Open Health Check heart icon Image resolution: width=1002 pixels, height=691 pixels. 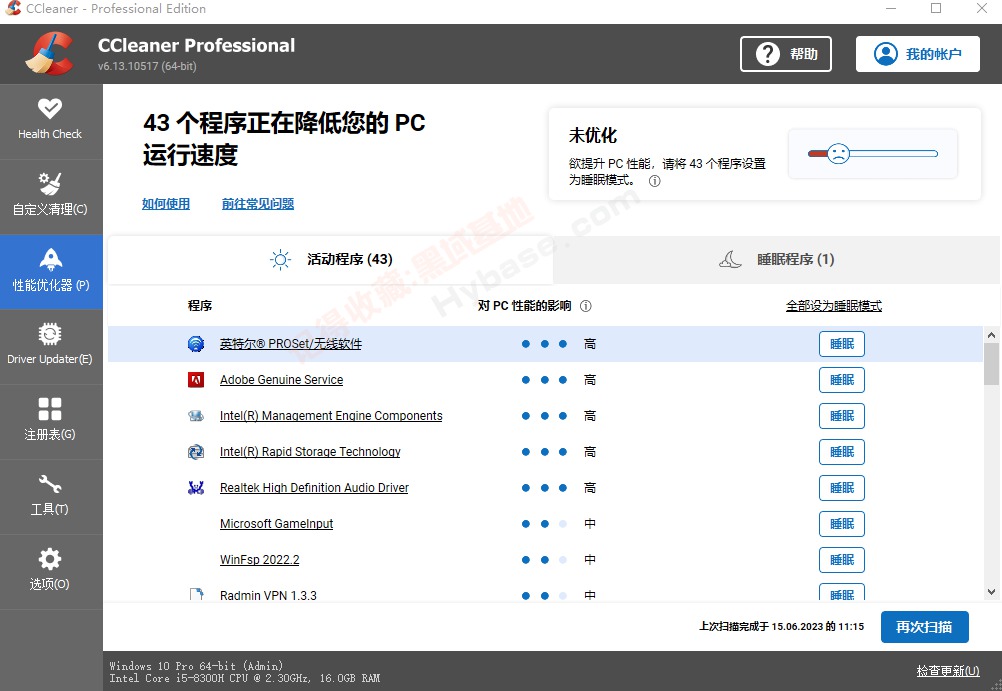pos(50,108)
